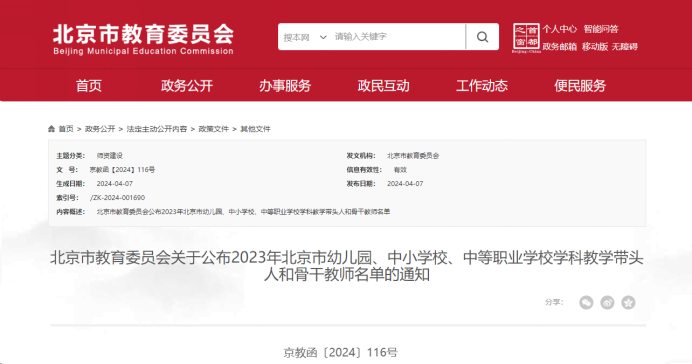The image size is (692, 364).
Task: Open 智能问答 link in header
Action: [x=601, y=29]
